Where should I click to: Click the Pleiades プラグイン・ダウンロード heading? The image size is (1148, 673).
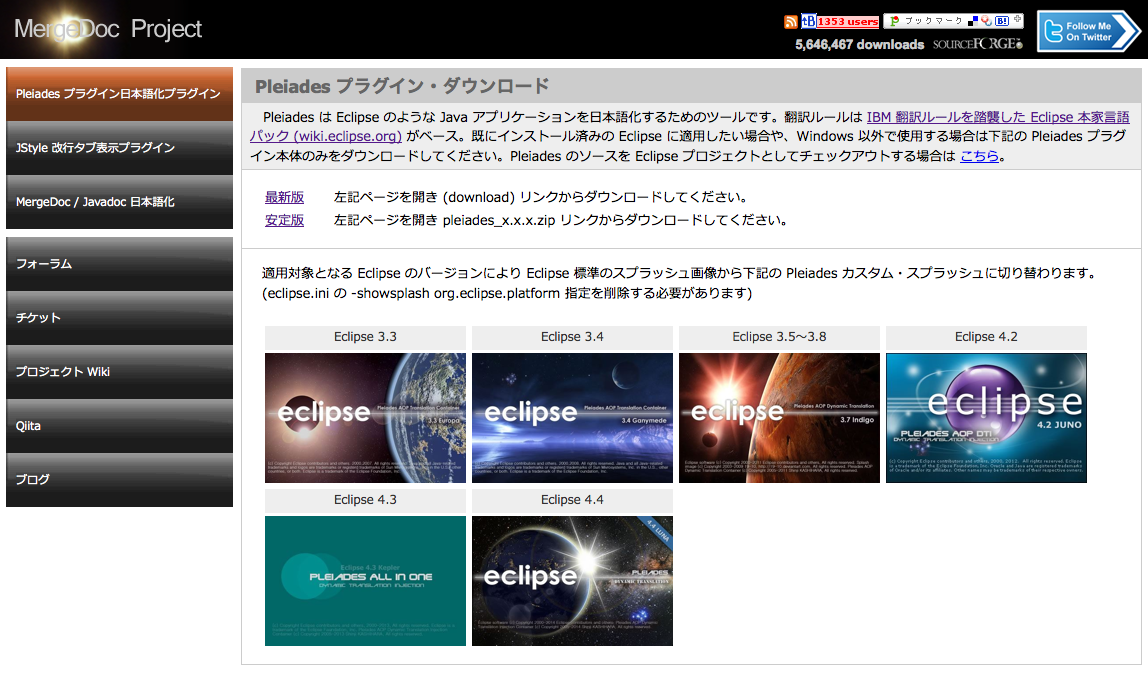click(402, 86)
